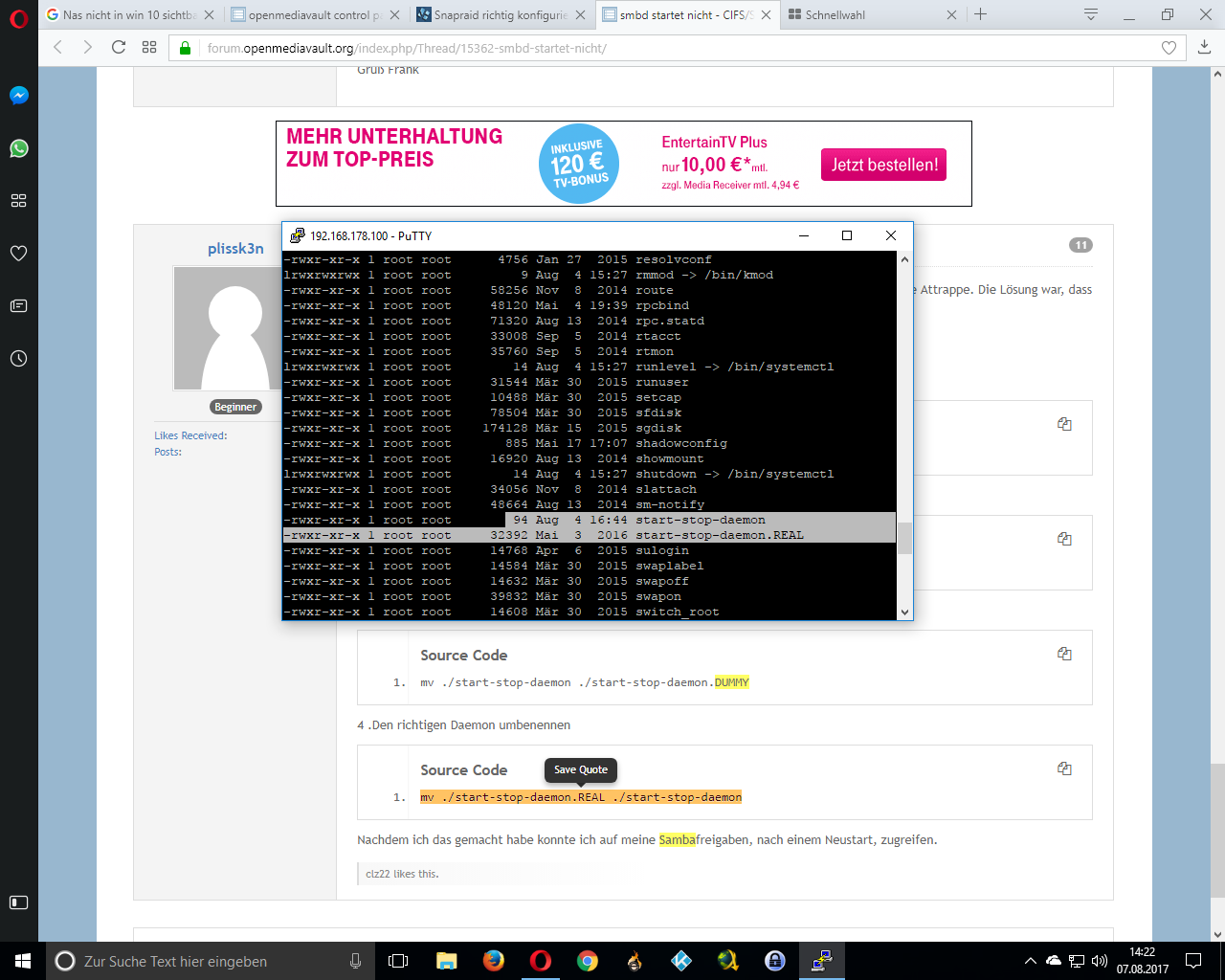Switch to 'Snapraid richtig konfigurie' tab

tap(501, 15)
